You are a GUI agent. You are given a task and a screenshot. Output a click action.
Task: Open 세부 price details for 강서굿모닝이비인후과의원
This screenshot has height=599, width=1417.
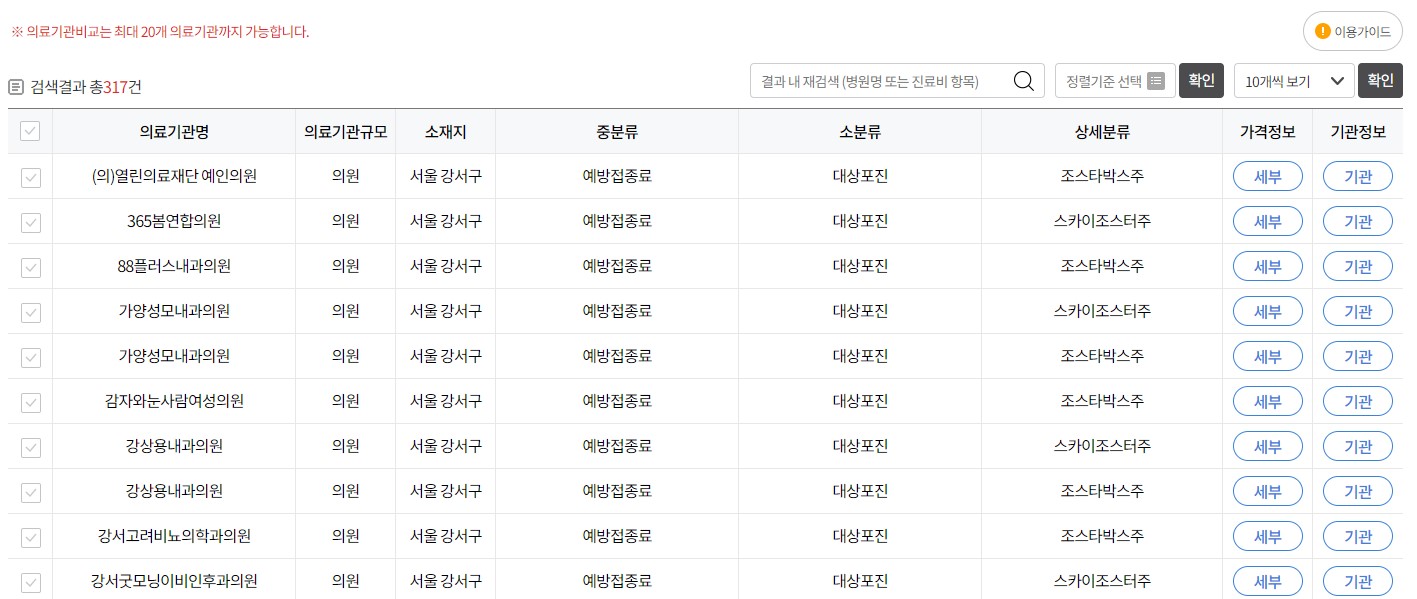tap(1267, 582)
